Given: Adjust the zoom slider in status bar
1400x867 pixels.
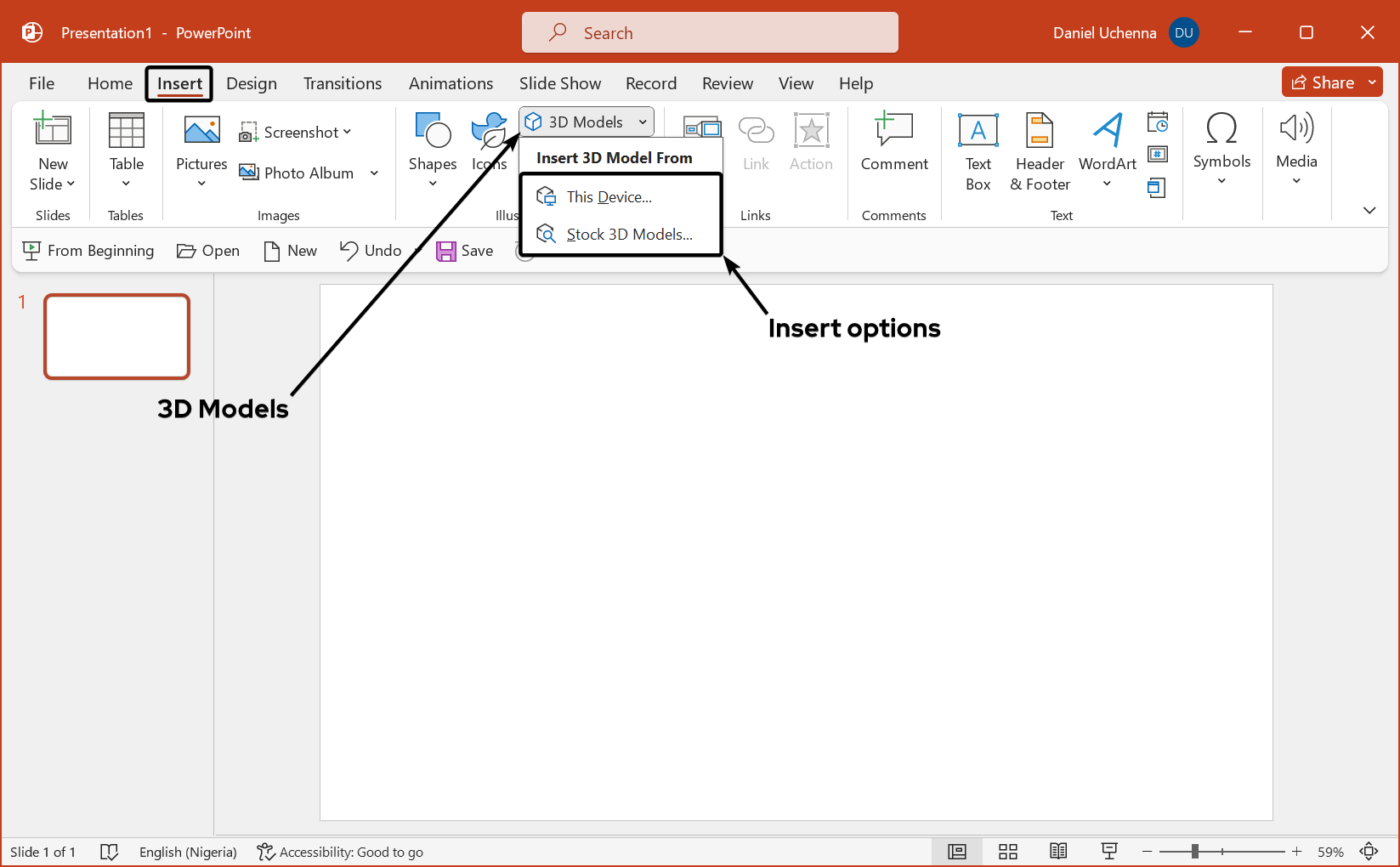Looking at the screenshot, I should point(1194,852).
